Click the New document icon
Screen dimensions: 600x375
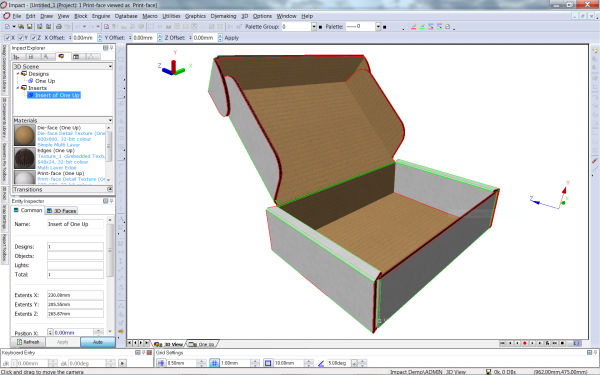pos(7,27)
